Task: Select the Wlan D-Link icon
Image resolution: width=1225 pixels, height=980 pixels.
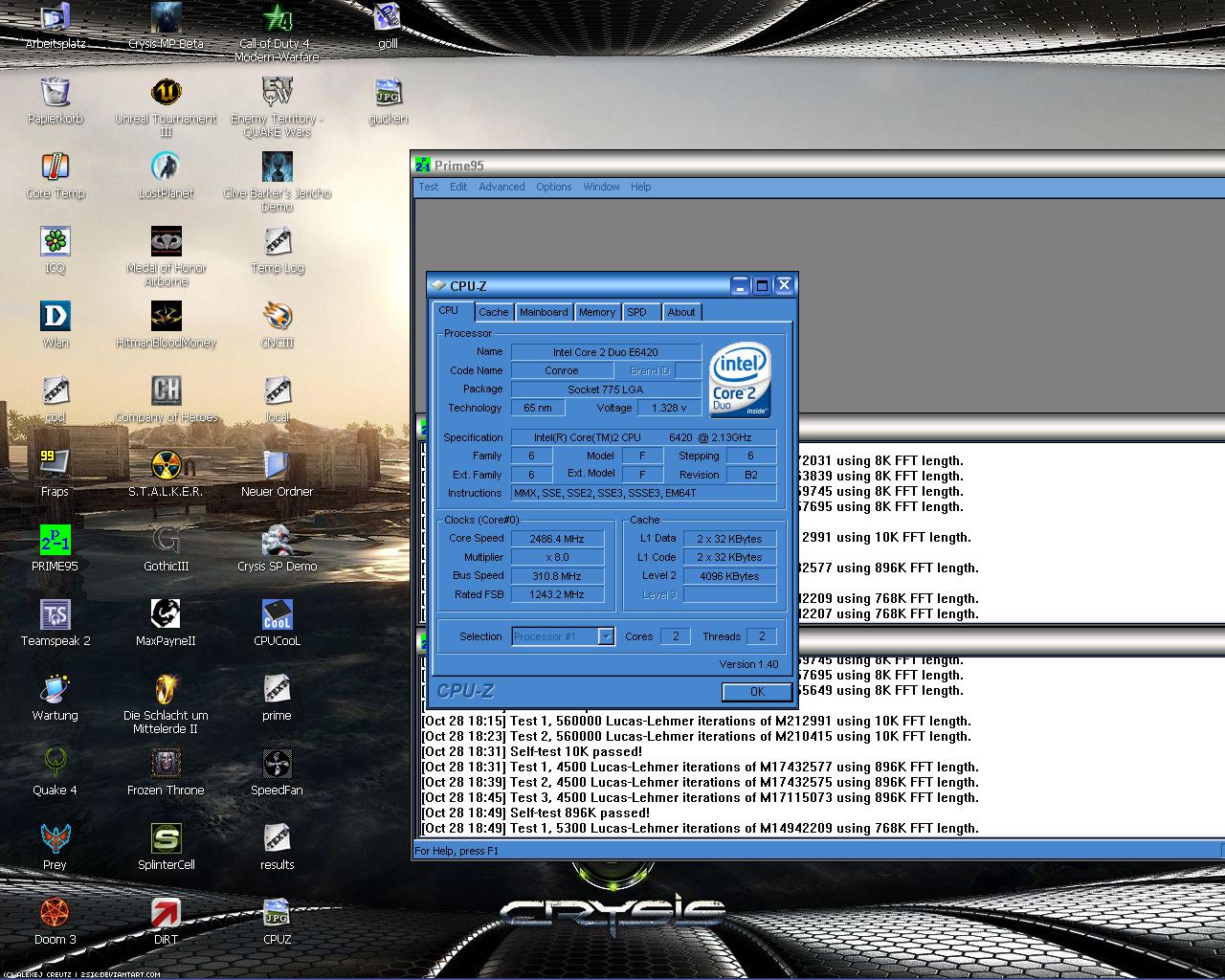Action: [x=56, y=316]
